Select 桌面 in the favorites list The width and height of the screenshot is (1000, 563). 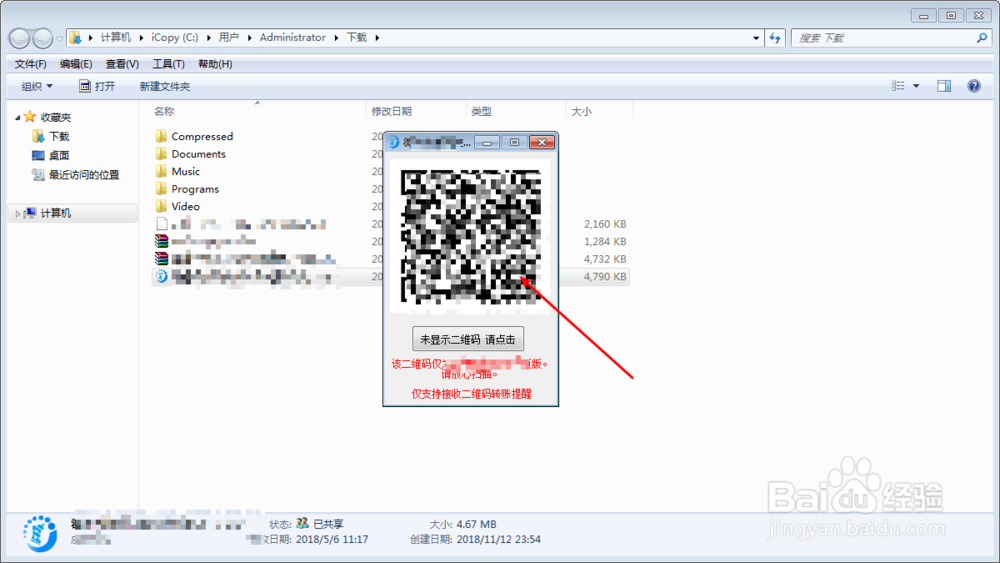pyautogui.click(x=59, y=156)
